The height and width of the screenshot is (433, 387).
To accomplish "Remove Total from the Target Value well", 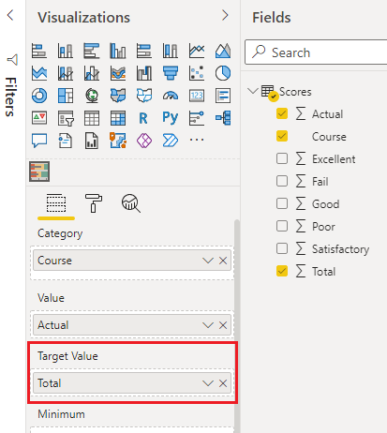I will click(x=223, y=383).
